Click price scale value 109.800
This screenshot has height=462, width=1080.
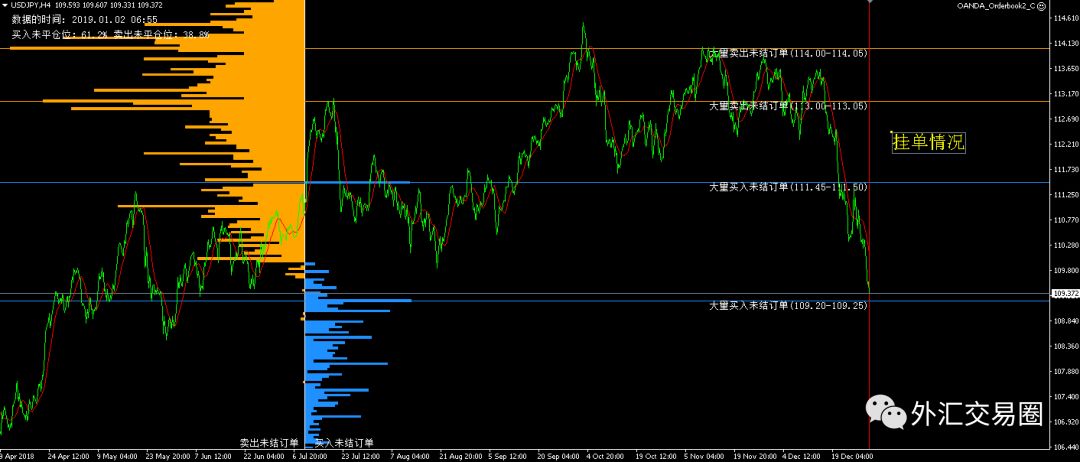point(1065,271)
